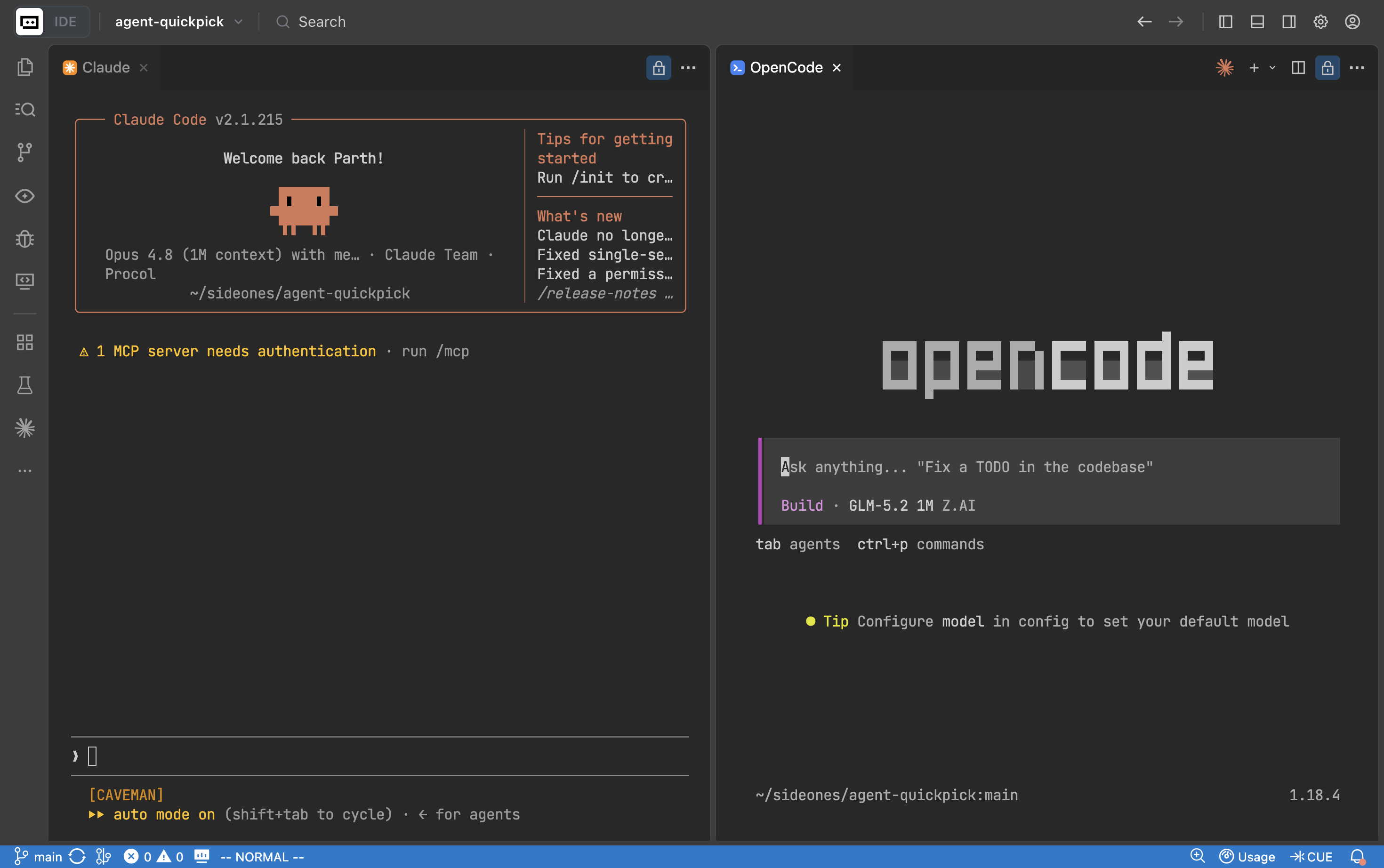Expand the new terminal dropdown chevron

coord(1272,68)
